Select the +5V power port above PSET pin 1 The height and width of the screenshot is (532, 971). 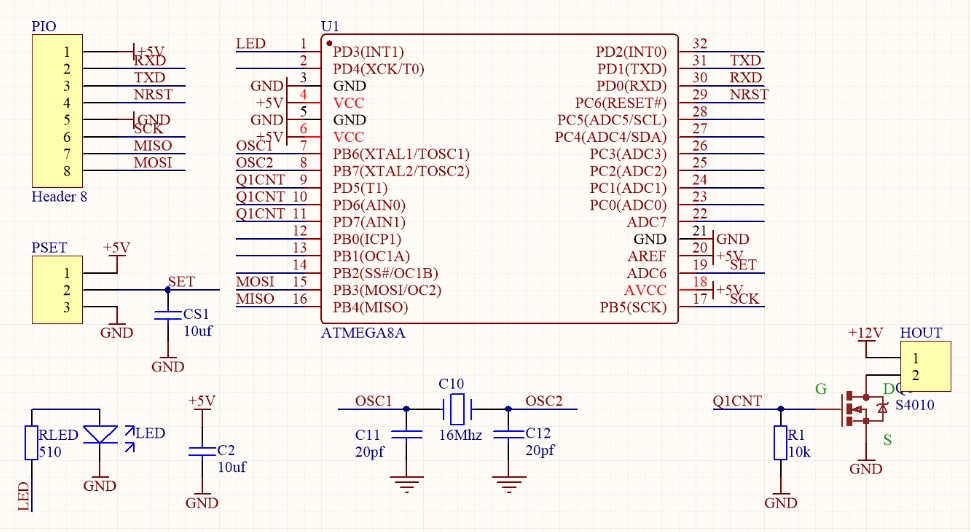click(x=116, y=249)
